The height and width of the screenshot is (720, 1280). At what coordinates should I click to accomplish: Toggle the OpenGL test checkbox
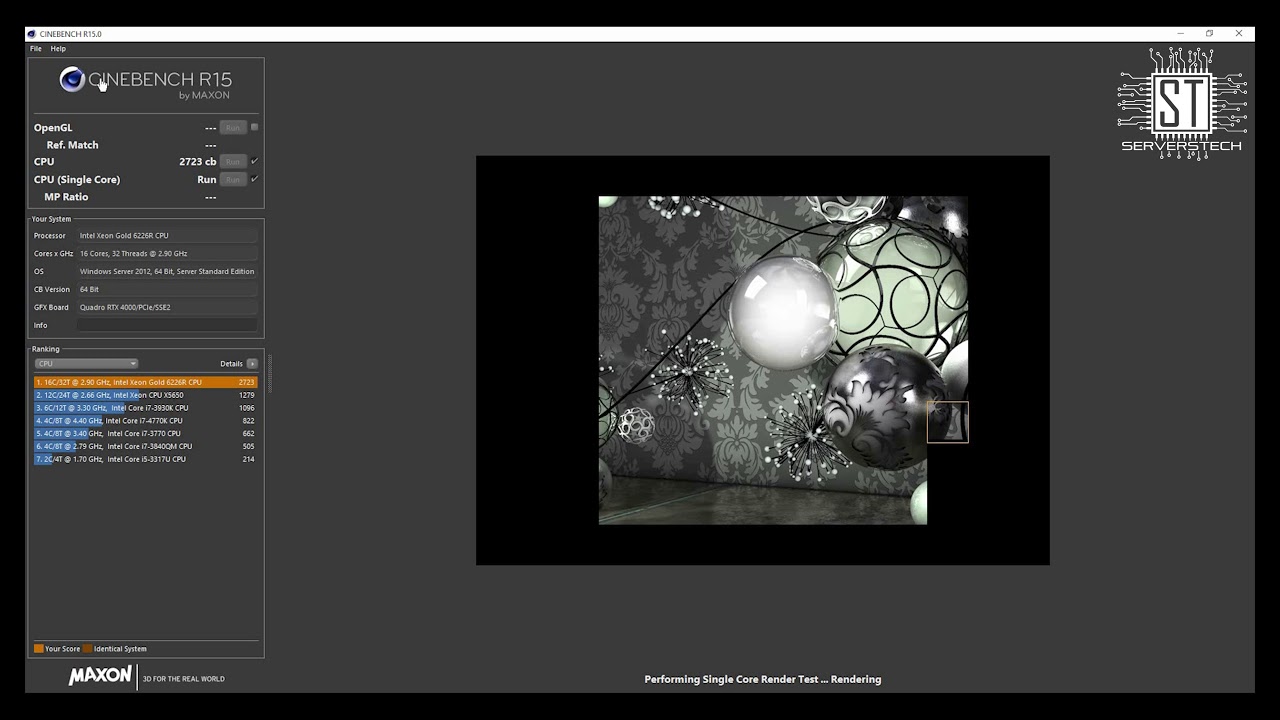coord(254,127)
